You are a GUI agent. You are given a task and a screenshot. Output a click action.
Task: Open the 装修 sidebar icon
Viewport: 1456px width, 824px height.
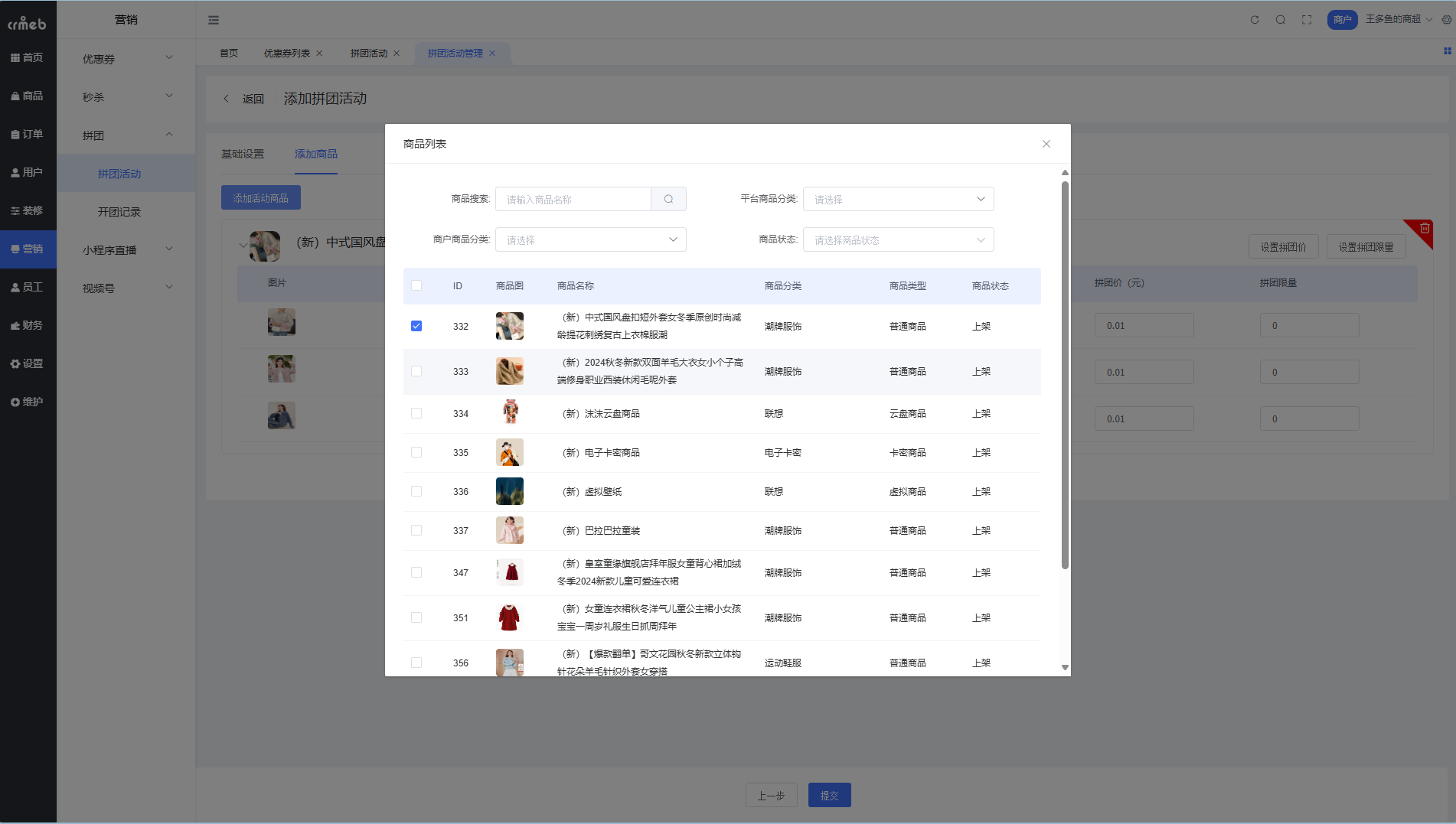(x=28, y=210)
